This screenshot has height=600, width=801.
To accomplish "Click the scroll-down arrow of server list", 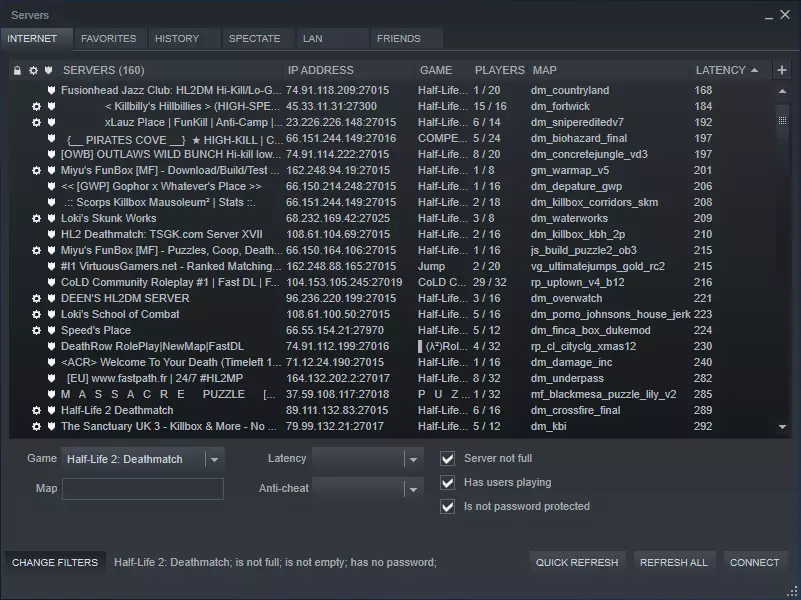I will coord(782,427).
